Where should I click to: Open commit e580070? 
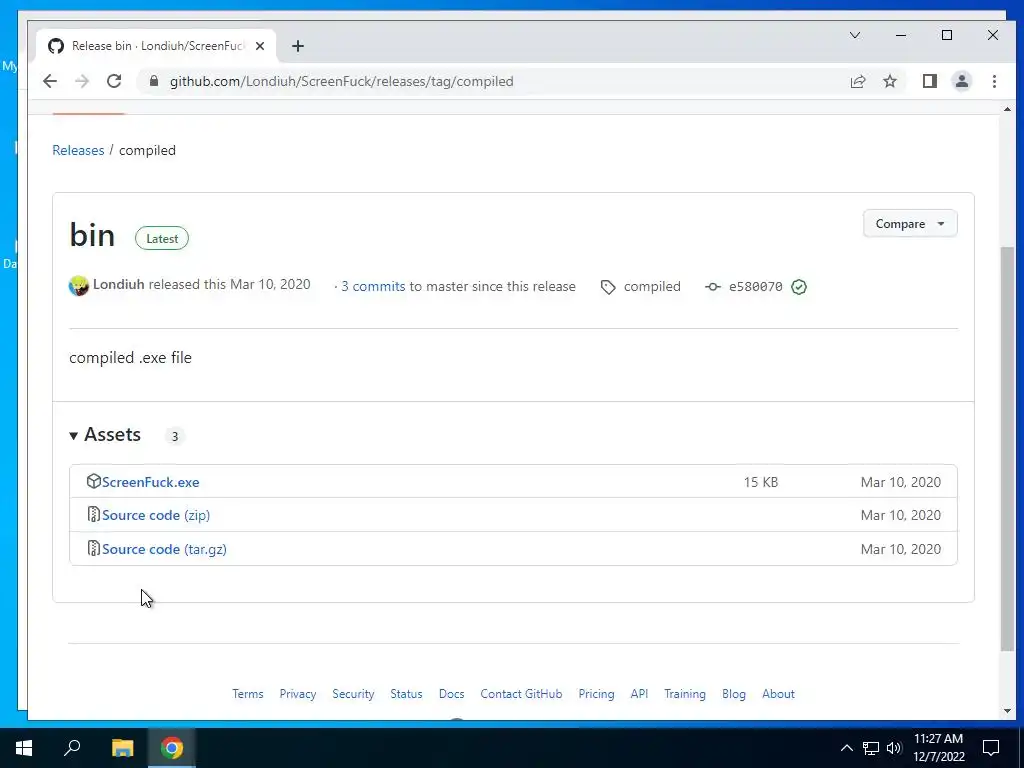pos(756,286)
